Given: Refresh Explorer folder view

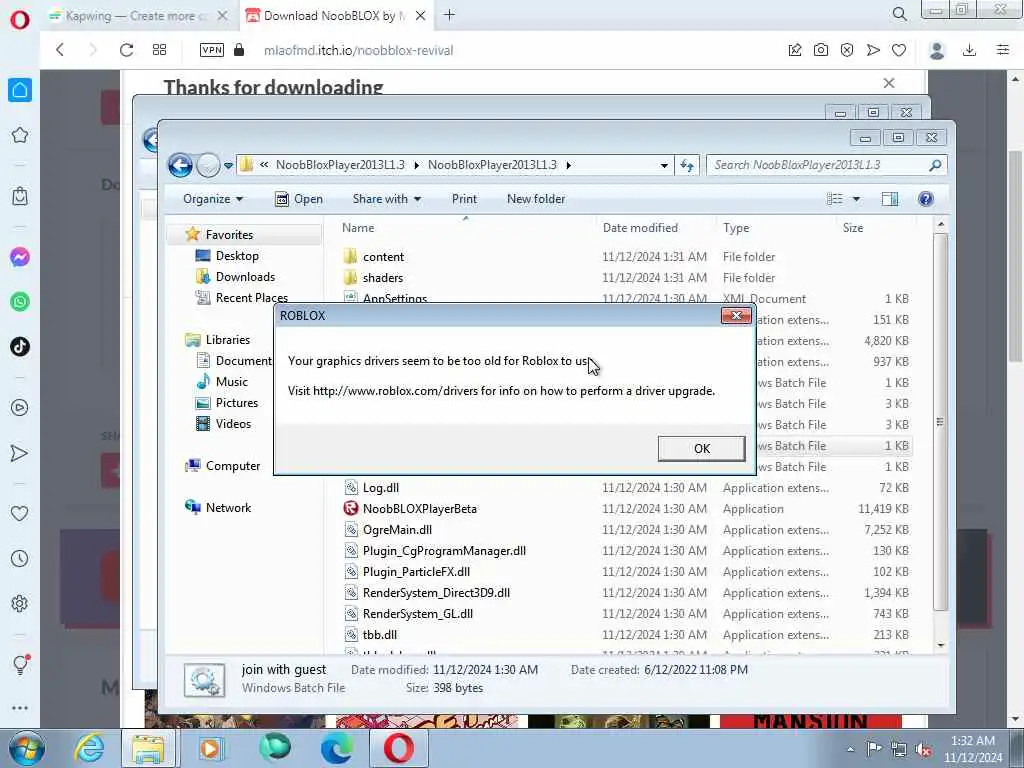Looking at the screenshot, I should [687, 166].
